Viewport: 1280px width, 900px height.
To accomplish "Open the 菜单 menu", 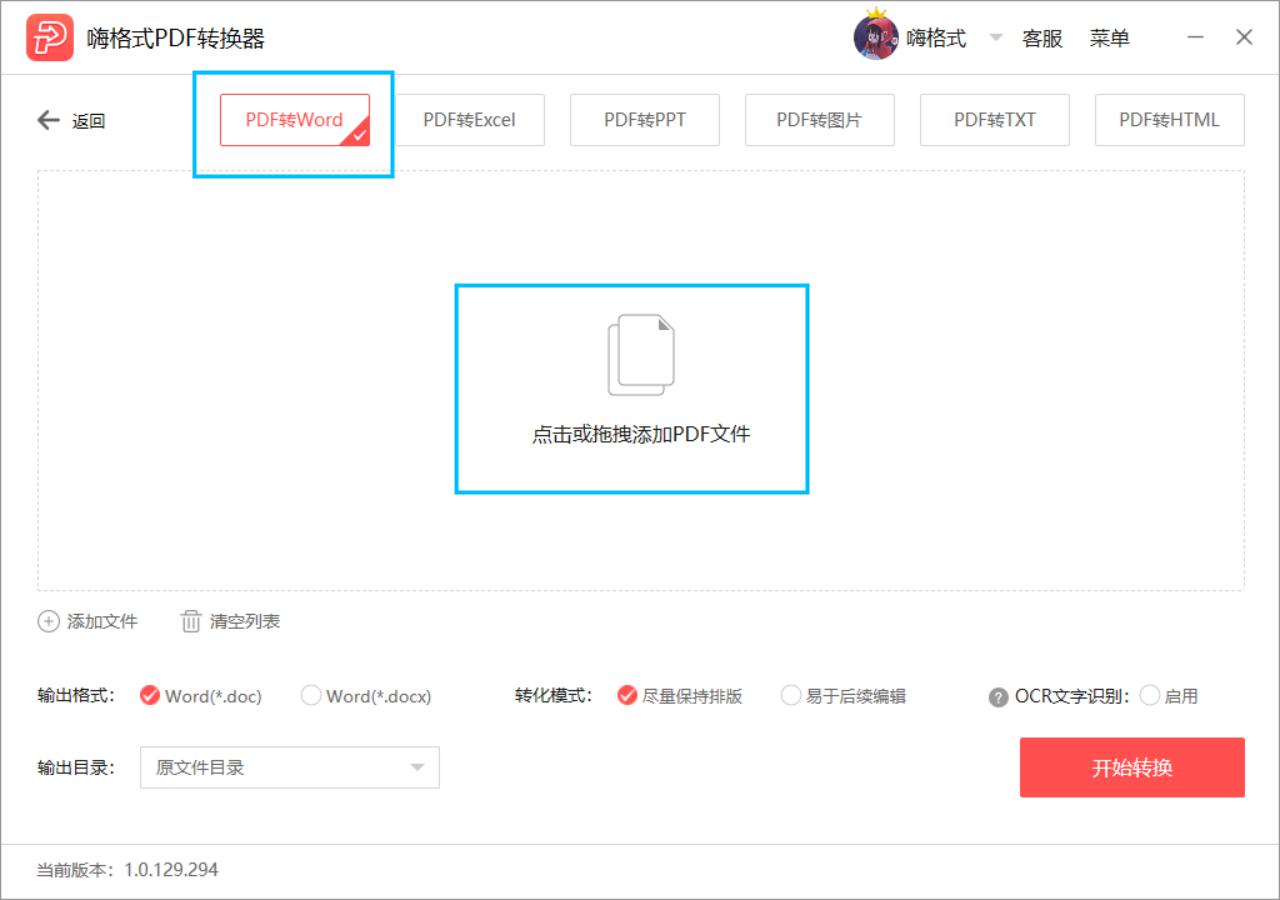I will 1110,38.
